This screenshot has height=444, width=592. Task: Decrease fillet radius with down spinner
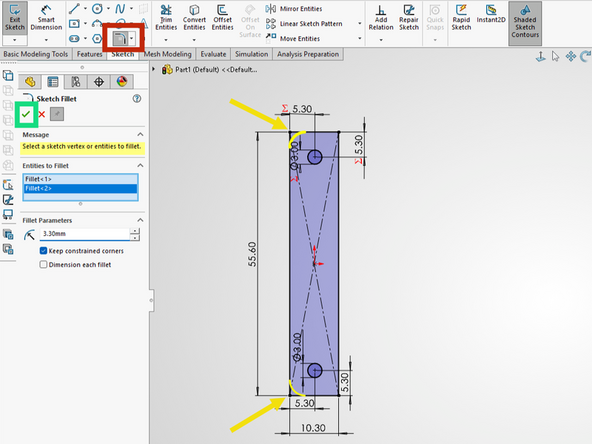[135, 237]
